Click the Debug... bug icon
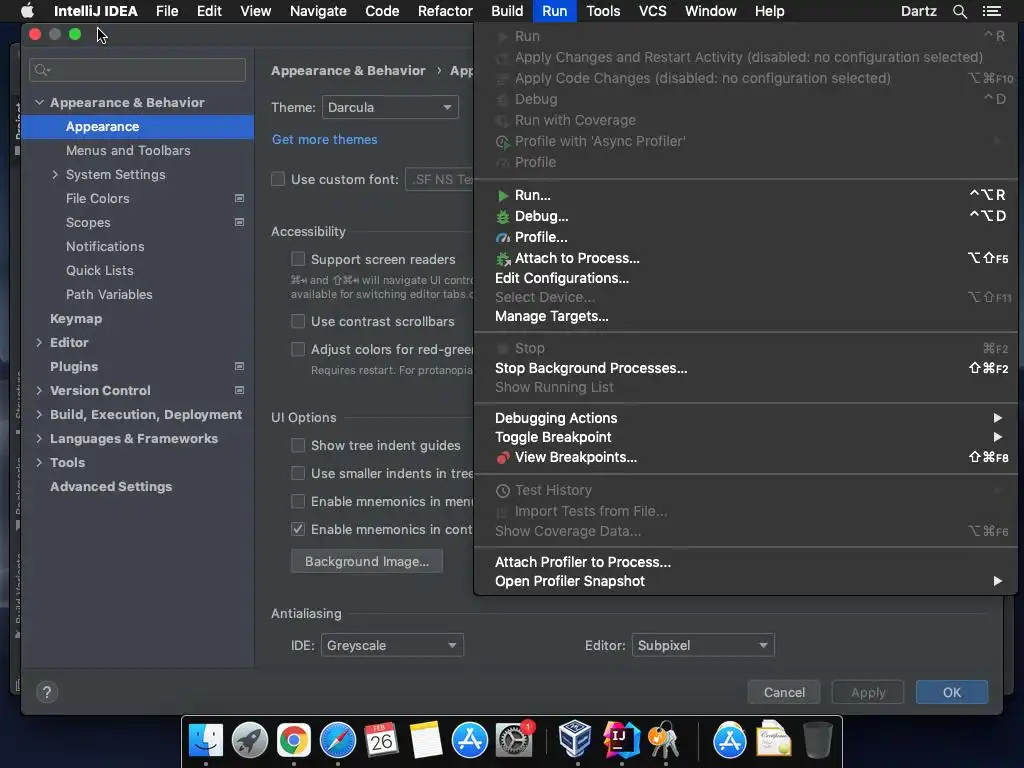The image size is (1024, 768). [503, 217]
